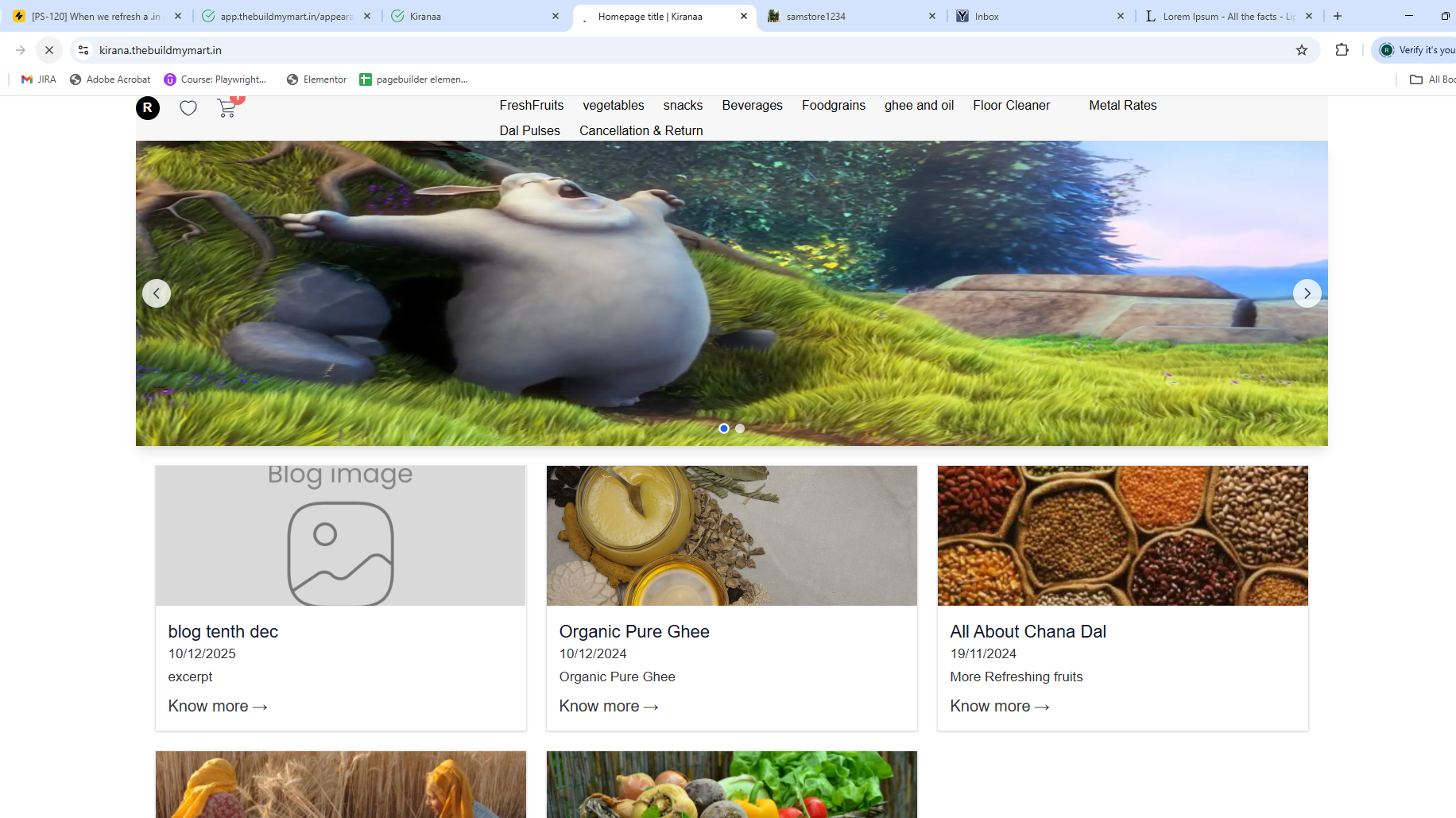Open the shopping cart icon
1456x818 pixels.
tap(227, 108)
